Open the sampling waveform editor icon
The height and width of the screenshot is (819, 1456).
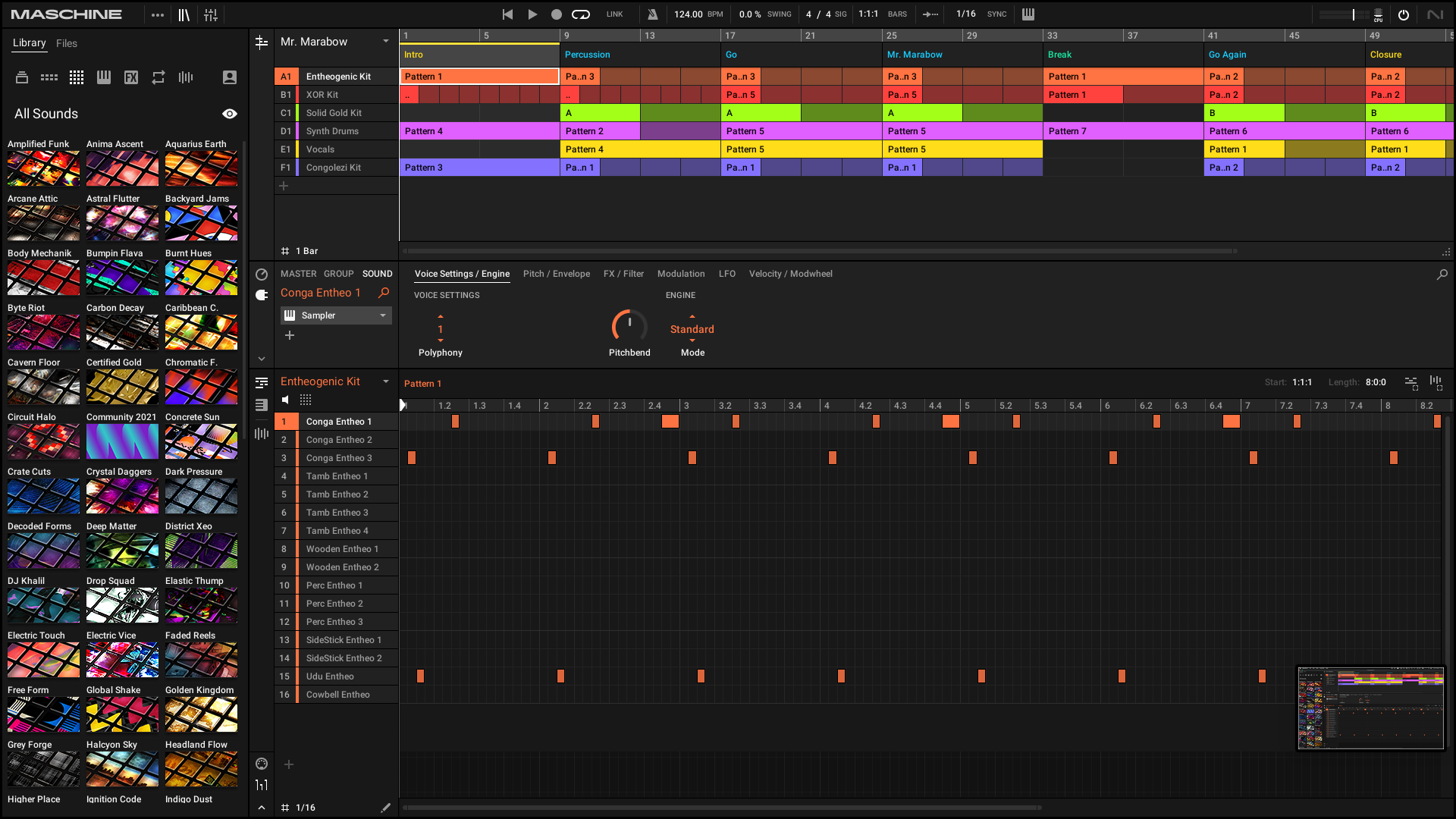[262, 434]
